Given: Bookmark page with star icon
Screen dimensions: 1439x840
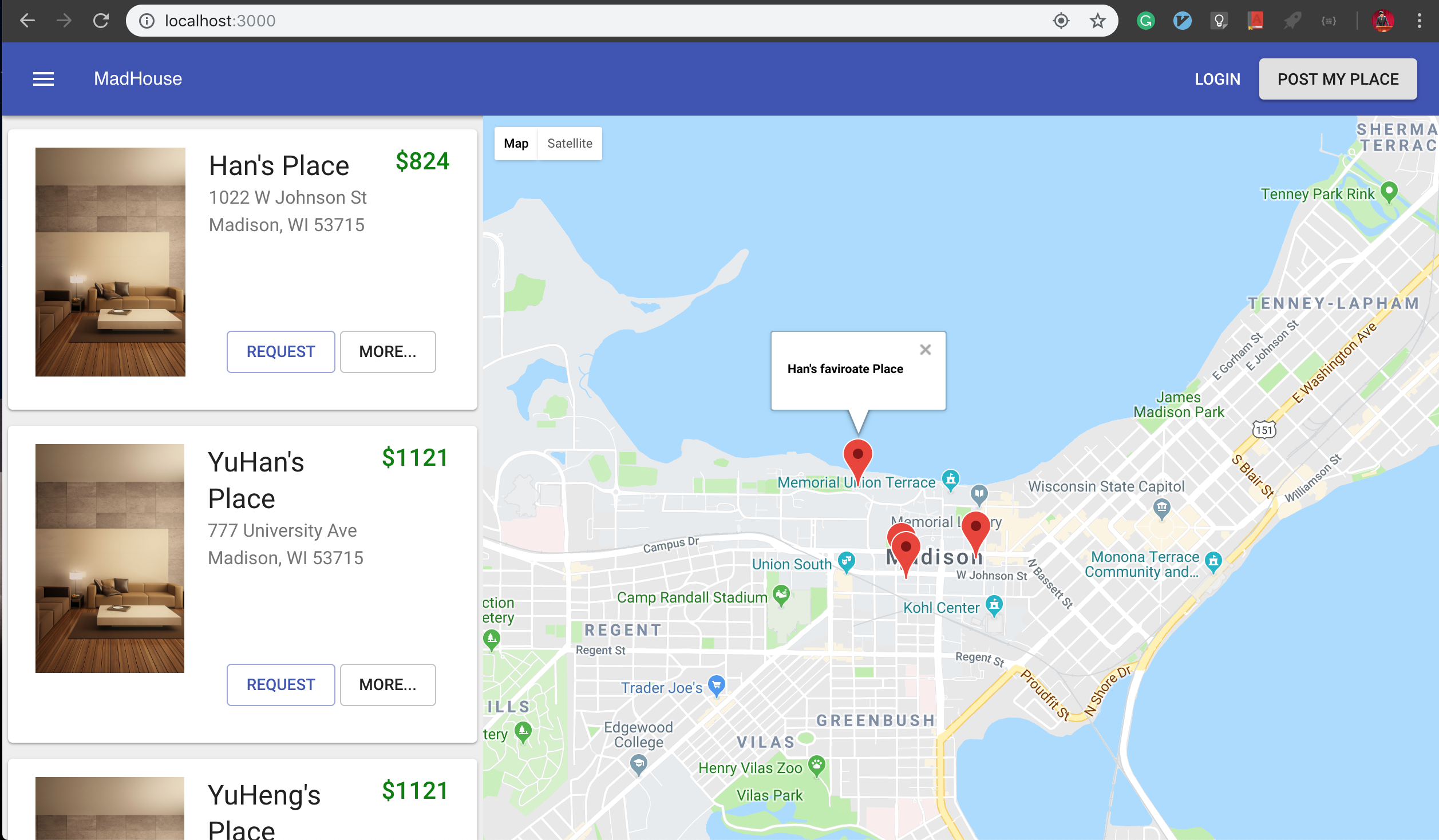Looking at the screenshot, I should (1097, 21).
